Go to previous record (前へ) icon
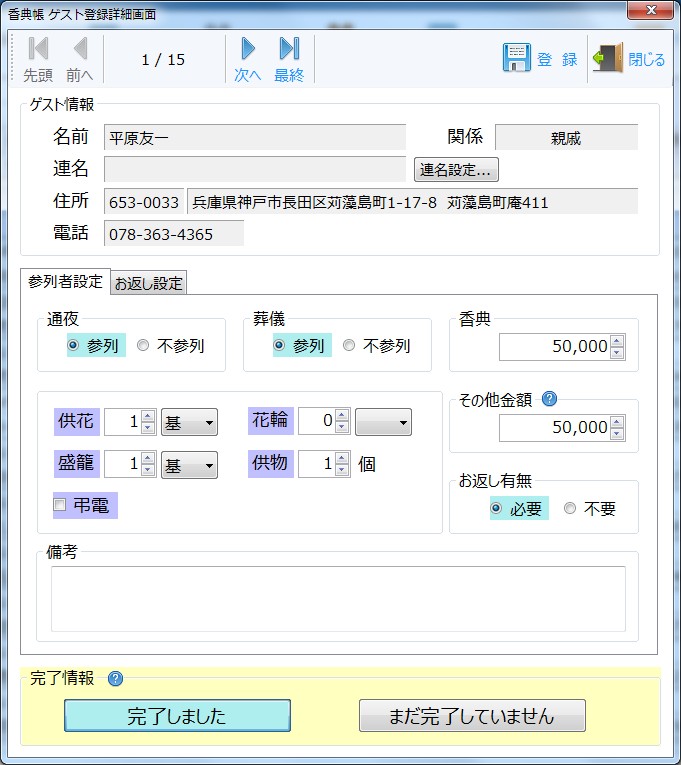The width and height of the screenshot is (681, 765). 80,50
